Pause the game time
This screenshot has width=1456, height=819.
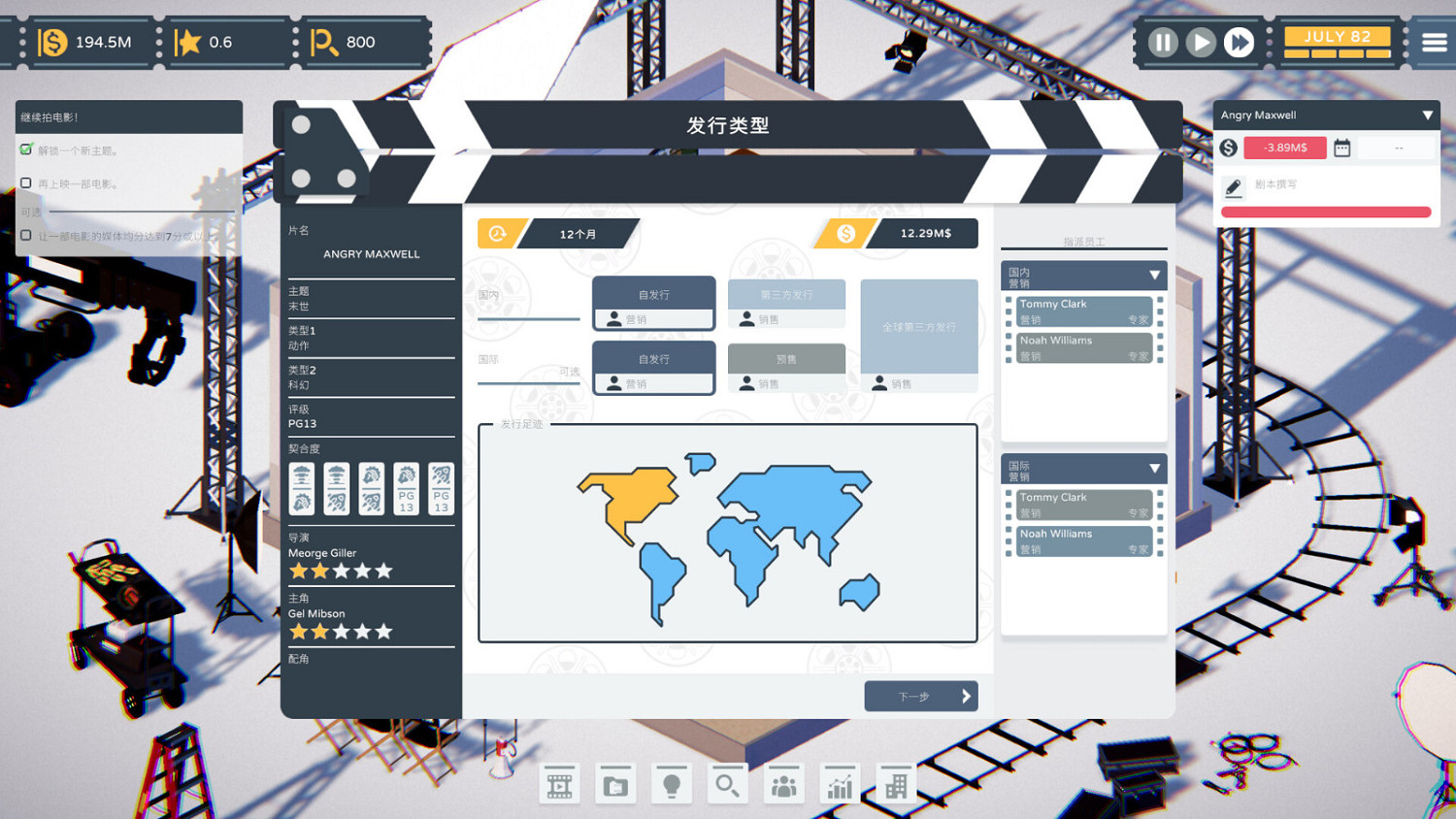pyautogui.click(x=1162, y=43)
